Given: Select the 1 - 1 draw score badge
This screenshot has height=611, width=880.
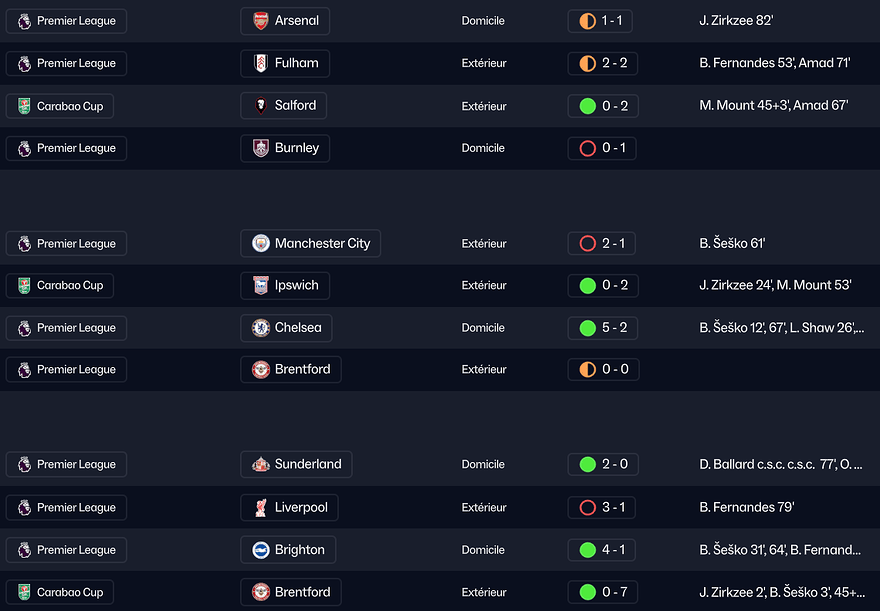Looking at the screenshot, I should (601, 21).
